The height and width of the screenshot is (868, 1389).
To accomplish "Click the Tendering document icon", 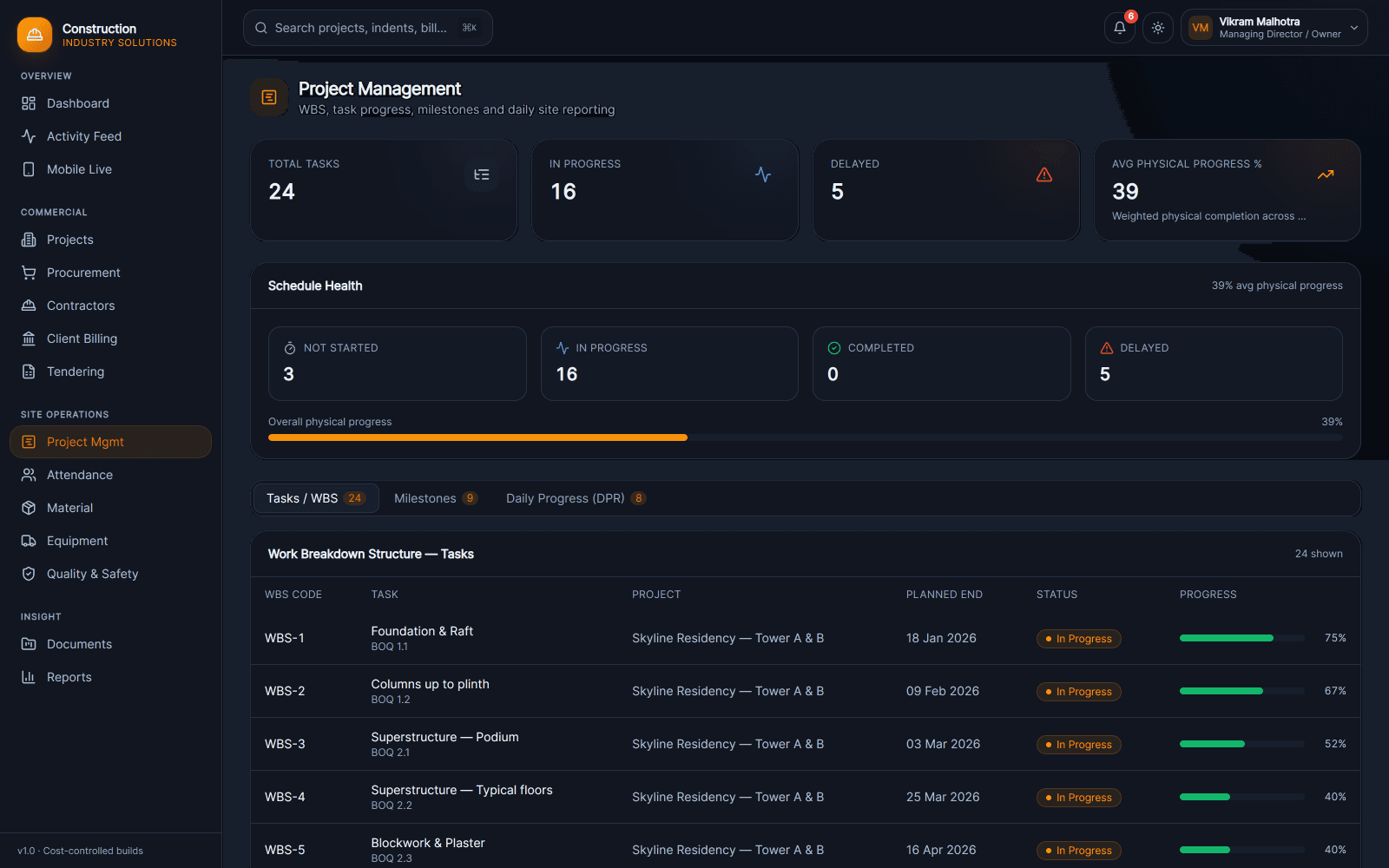I will [29, 372].
